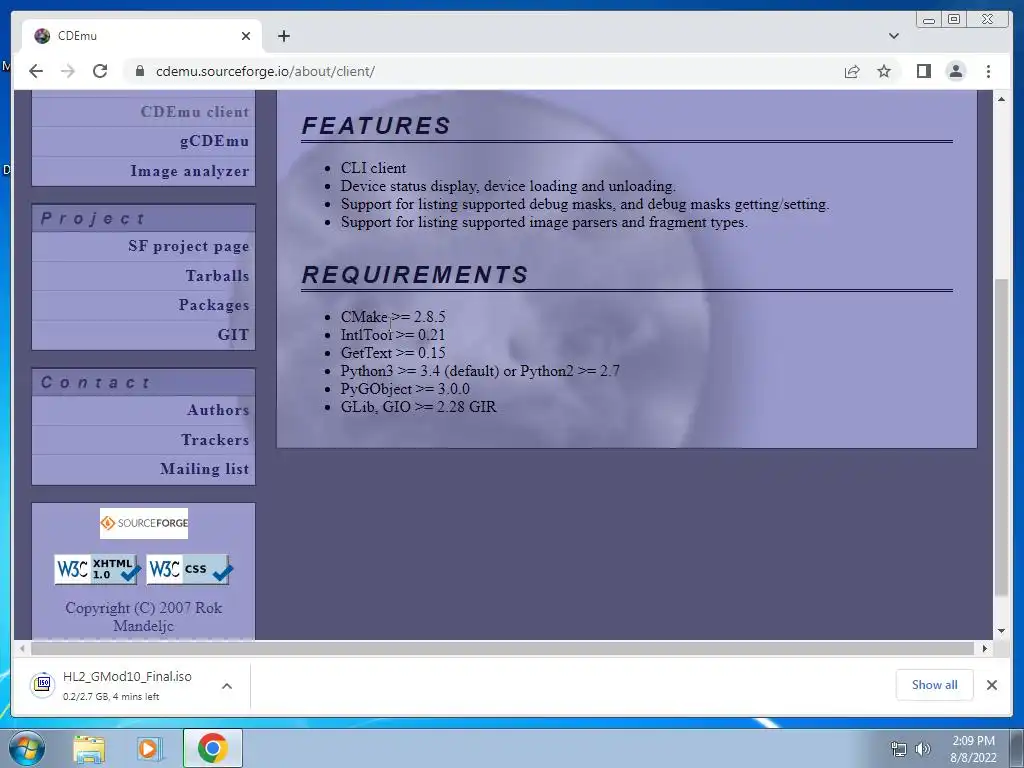Image resolution: width=1024 pixels, height=768 pixels.
Task: Click the vertical scrollbar down arrow
Action: coord(1001,631)
